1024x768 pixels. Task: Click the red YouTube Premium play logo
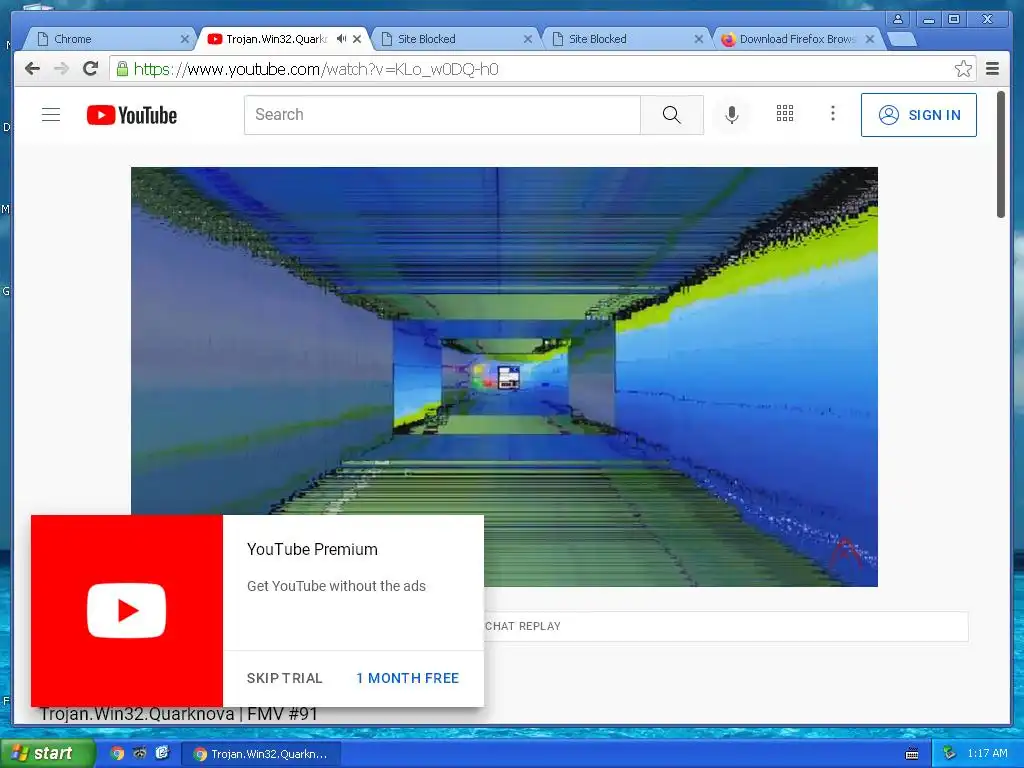(127, 611)
